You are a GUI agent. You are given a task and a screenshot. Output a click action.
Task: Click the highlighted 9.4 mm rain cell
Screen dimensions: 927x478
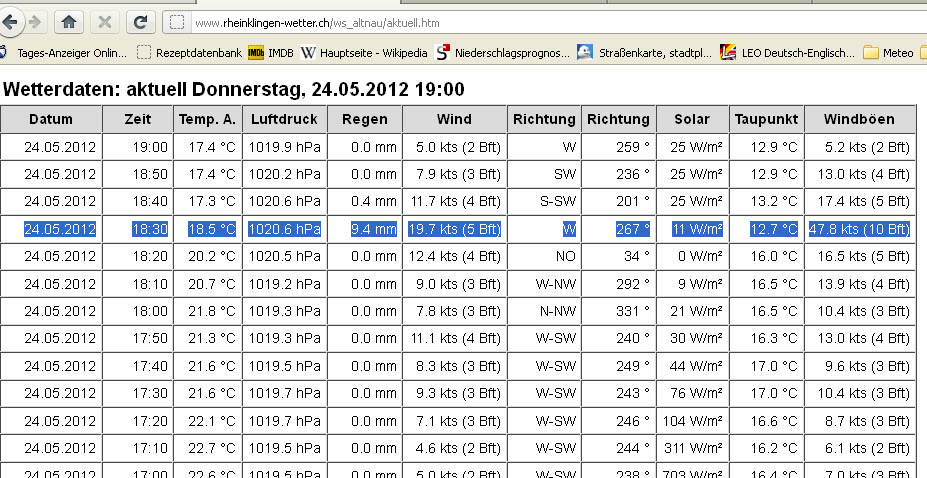(365, 229)
